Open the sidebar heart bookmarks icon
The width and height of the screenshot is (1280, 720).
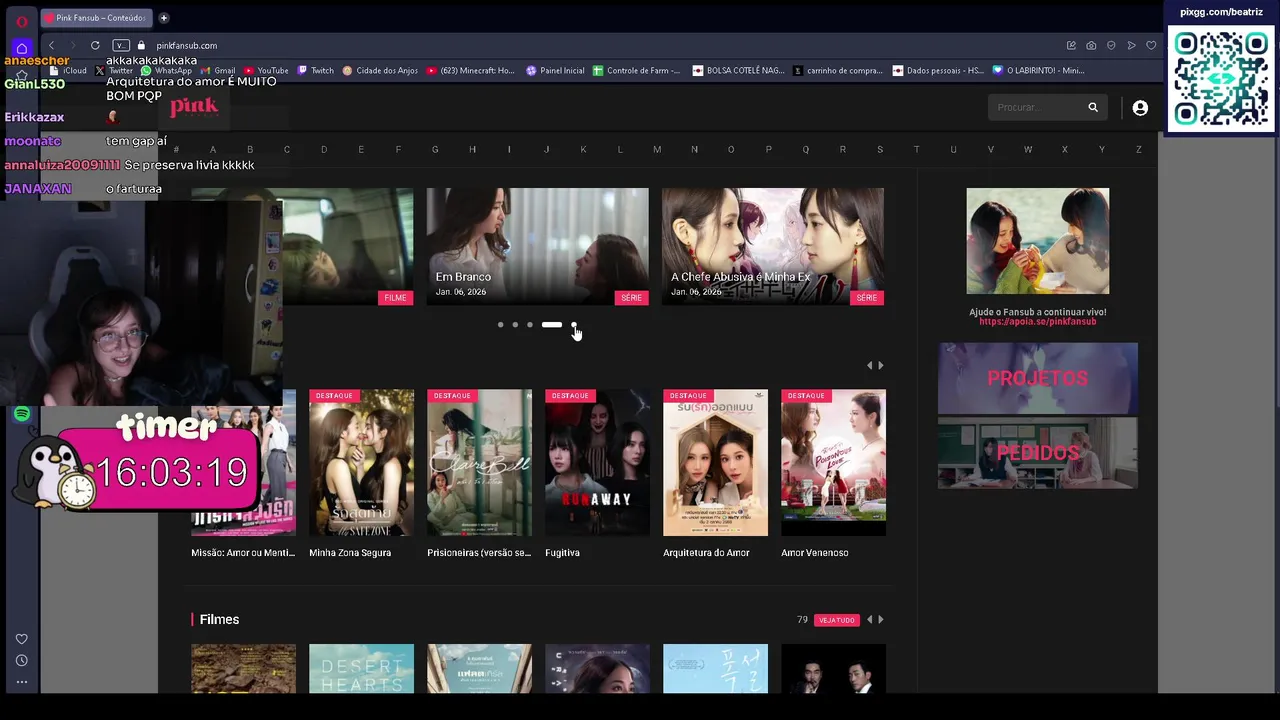[21, 639]
